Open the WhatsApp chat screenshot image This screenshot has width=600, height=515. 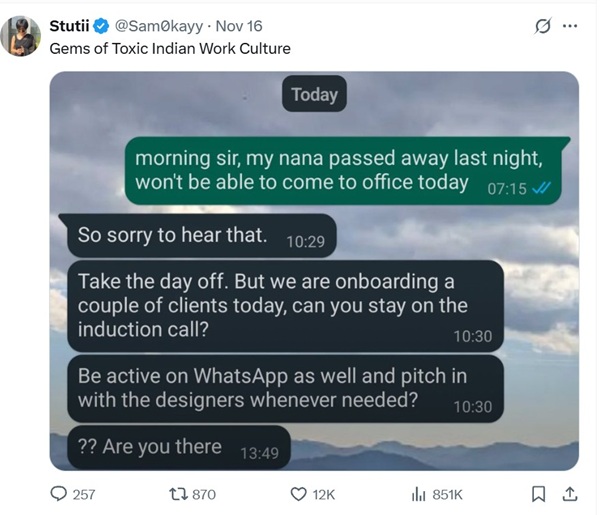[x=314, y=300]
